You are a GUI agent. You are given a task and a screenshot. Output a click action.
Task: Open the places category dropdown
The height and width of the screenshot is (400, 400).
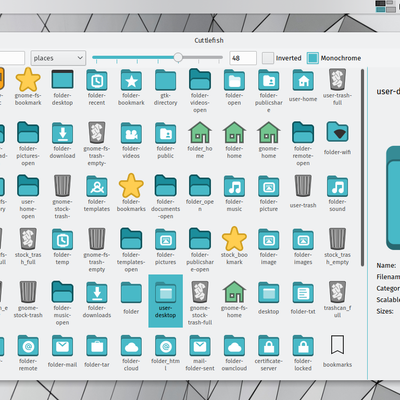click(58, 58)
